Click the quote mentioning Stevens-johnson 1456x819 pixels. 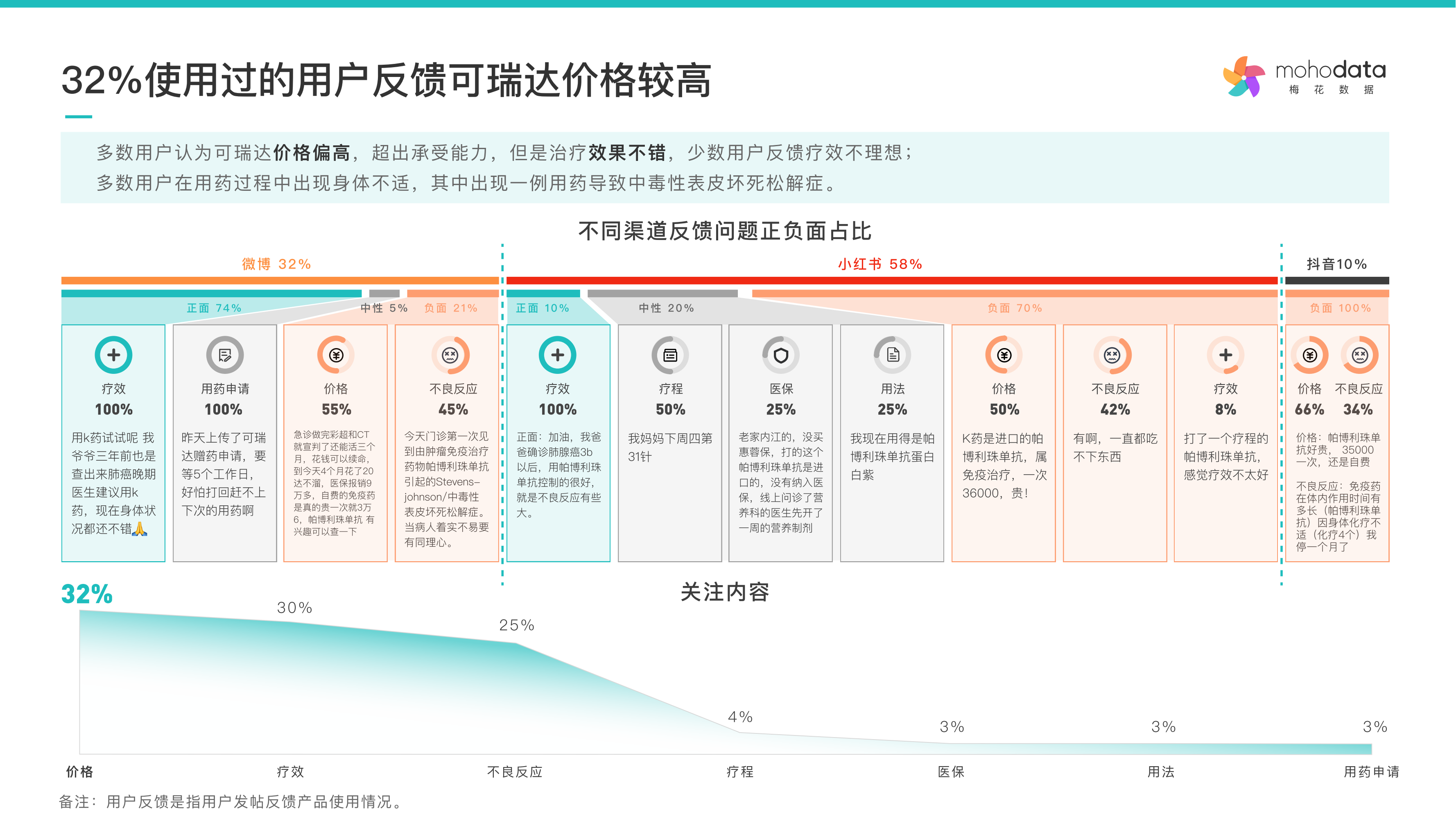click(x=447, y=489)
